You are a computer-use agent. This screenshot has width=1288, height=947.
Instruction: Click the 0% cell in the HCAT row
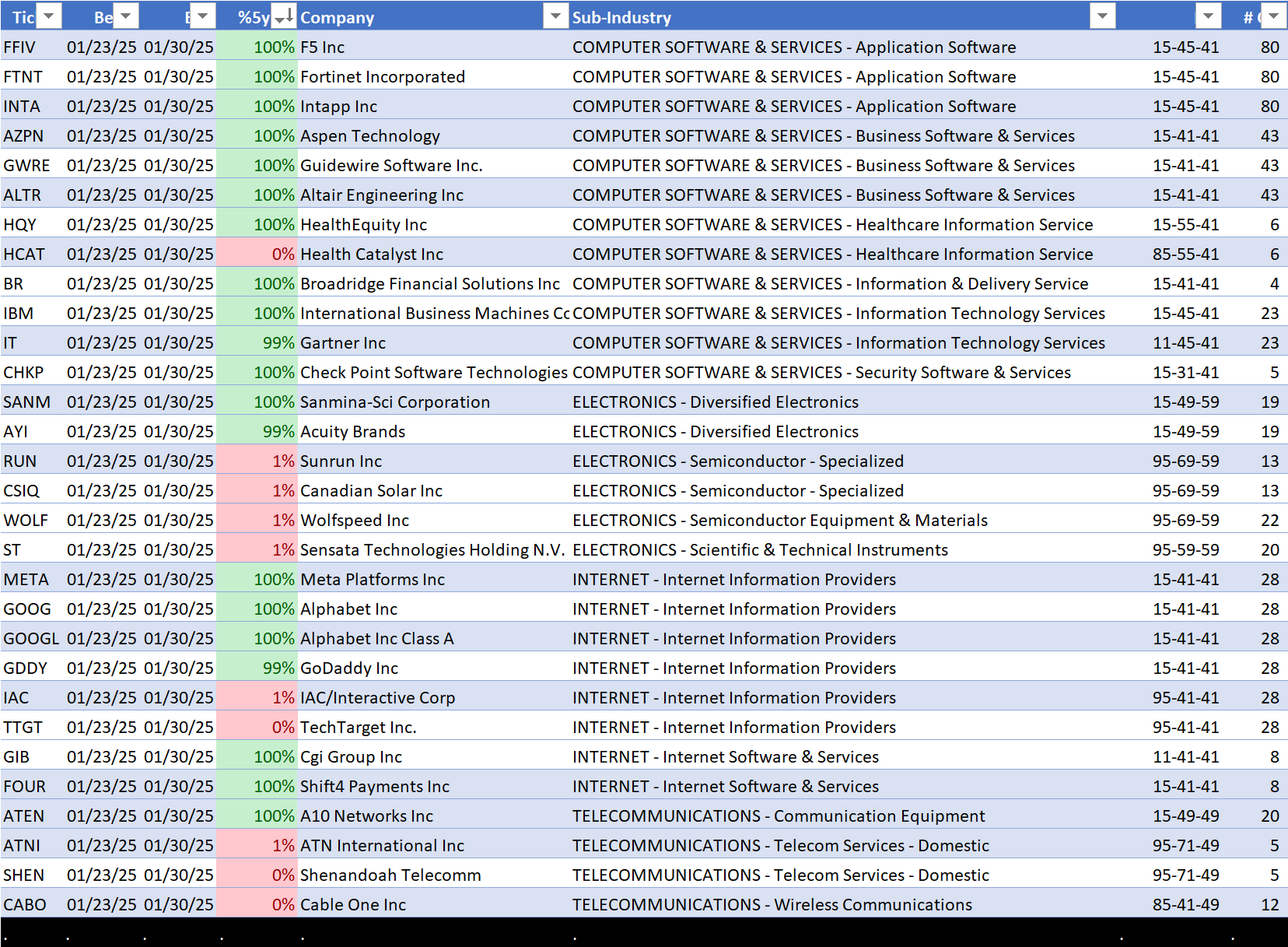click(x=257, y=254)
